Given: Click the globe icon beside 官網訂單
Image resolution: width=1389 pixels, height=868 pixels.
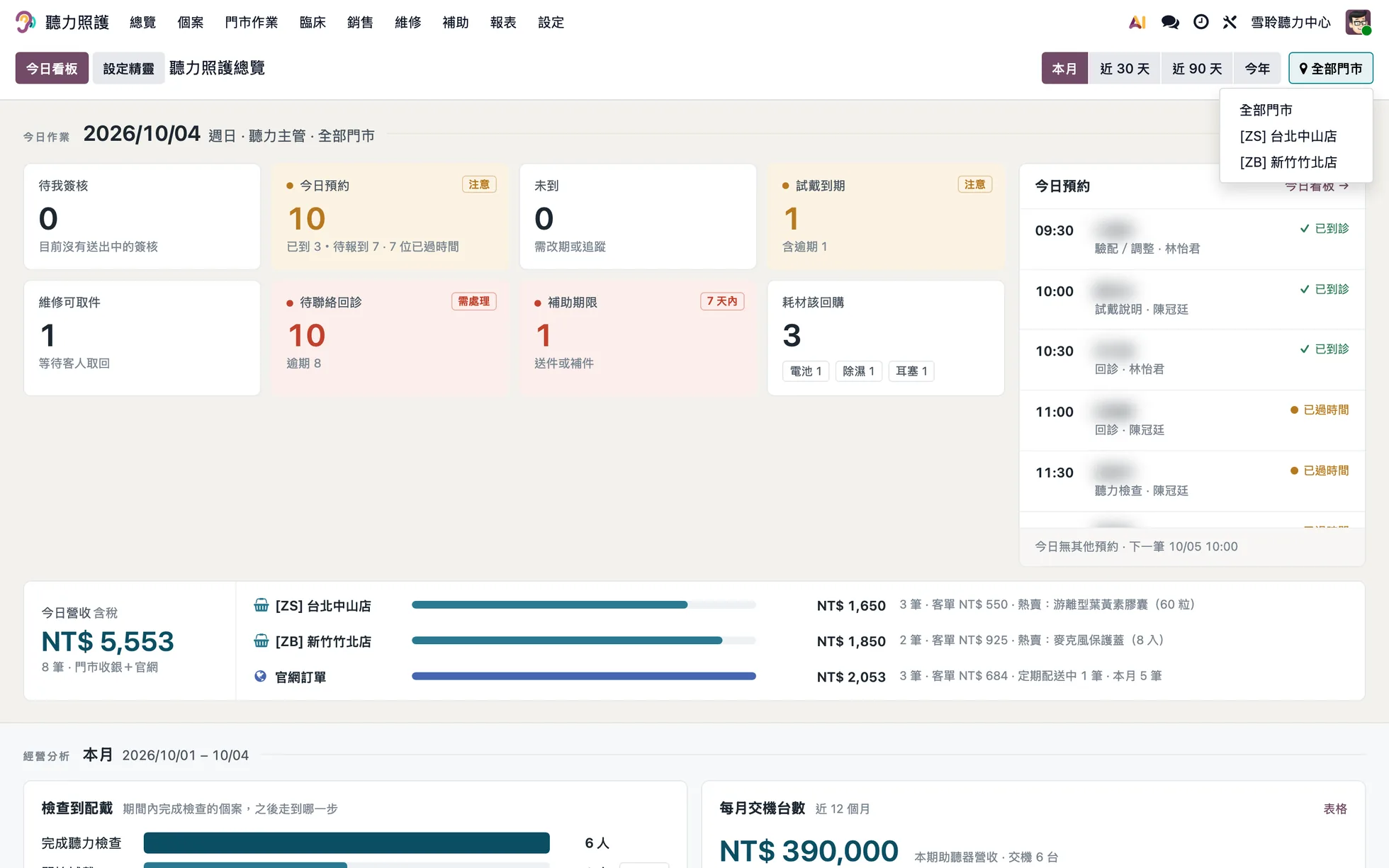Looking at the screenshot, I should point(260,676).
